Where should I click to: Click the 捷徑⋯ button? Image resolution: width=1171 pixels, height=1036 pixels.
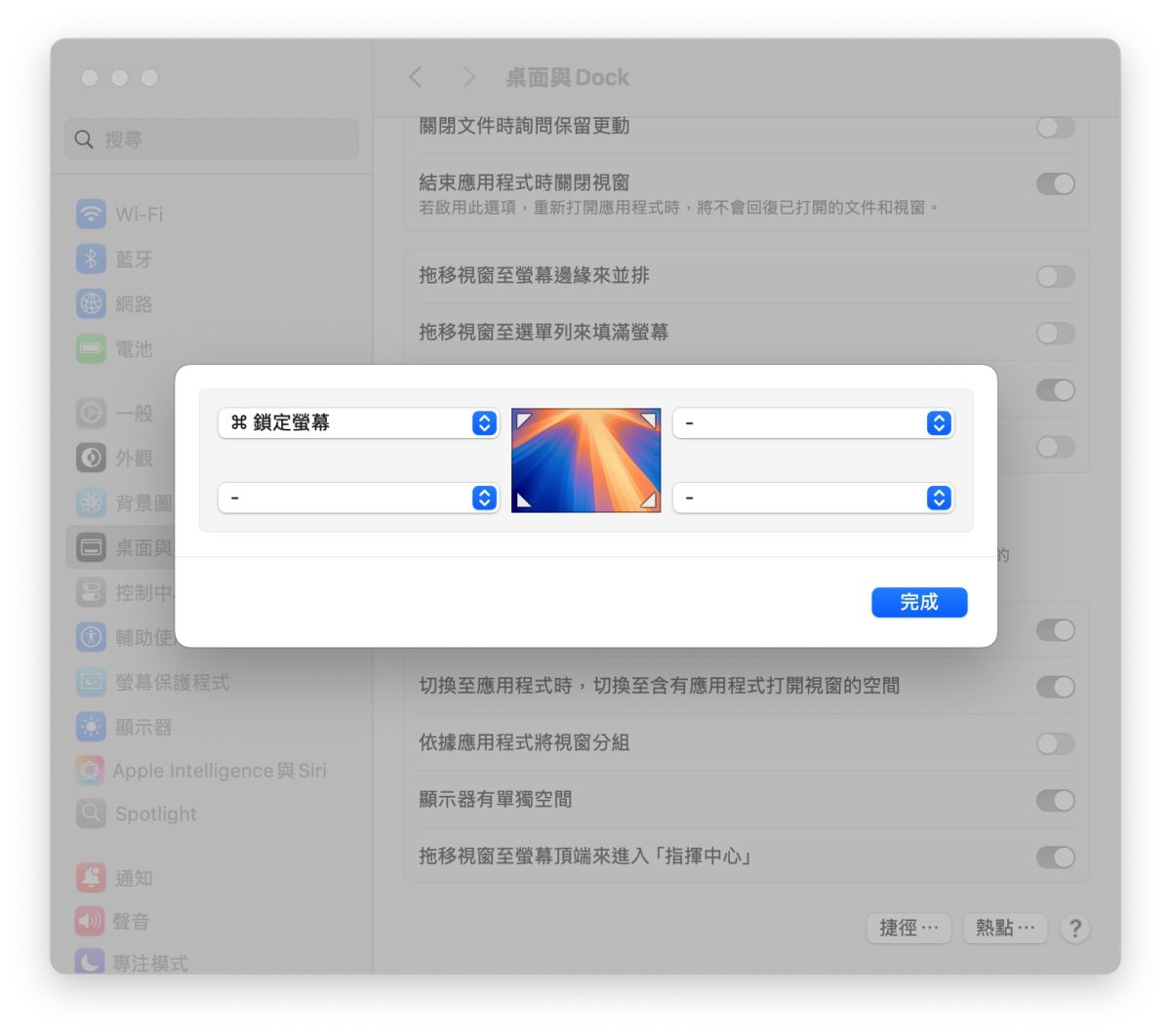pyautogui.click(x=909, y=928)
